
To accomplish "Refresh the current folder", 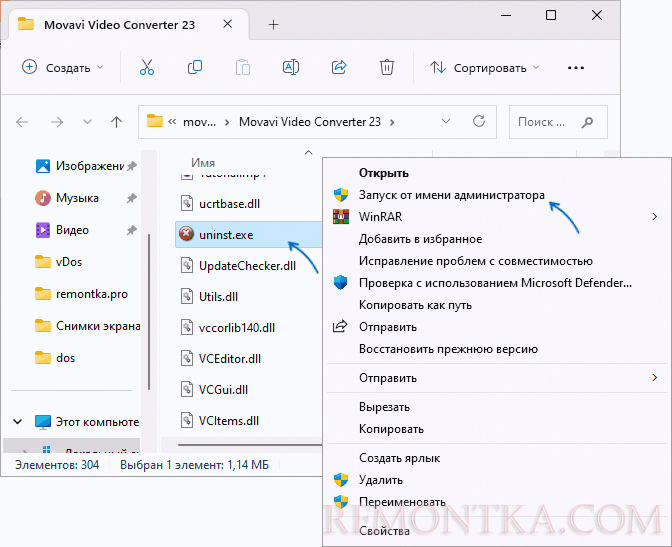I will [479, 121].
